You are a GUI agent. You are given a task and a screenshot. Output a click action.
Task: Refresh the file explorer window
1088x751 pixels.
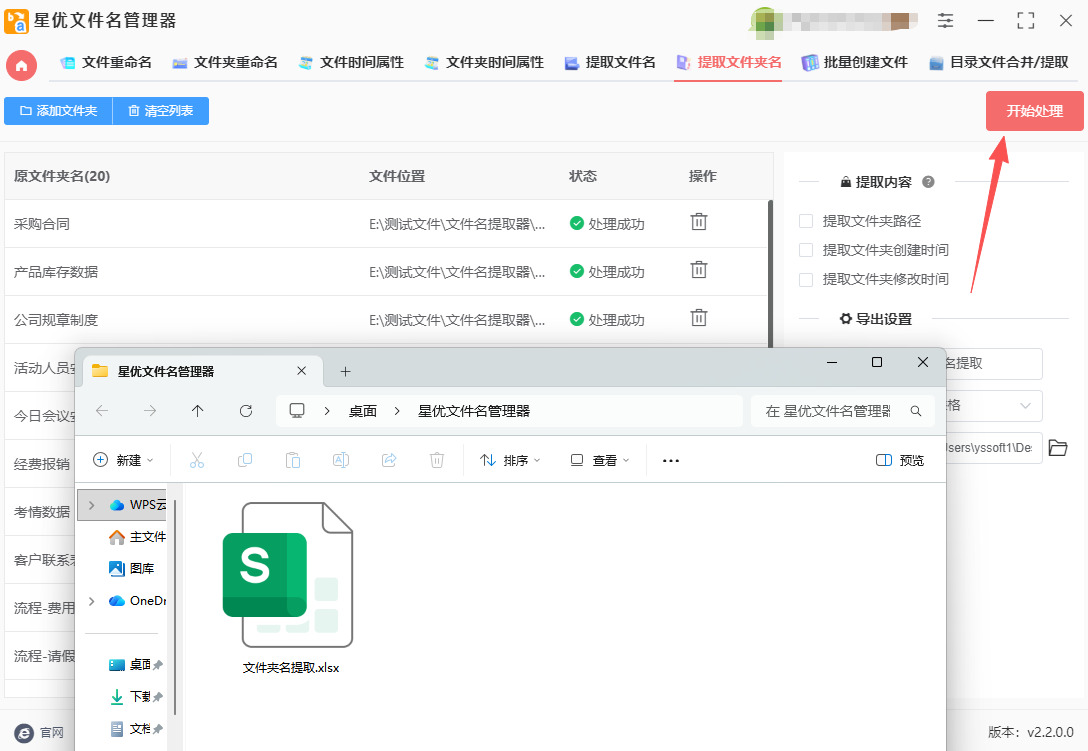(246, 411)
